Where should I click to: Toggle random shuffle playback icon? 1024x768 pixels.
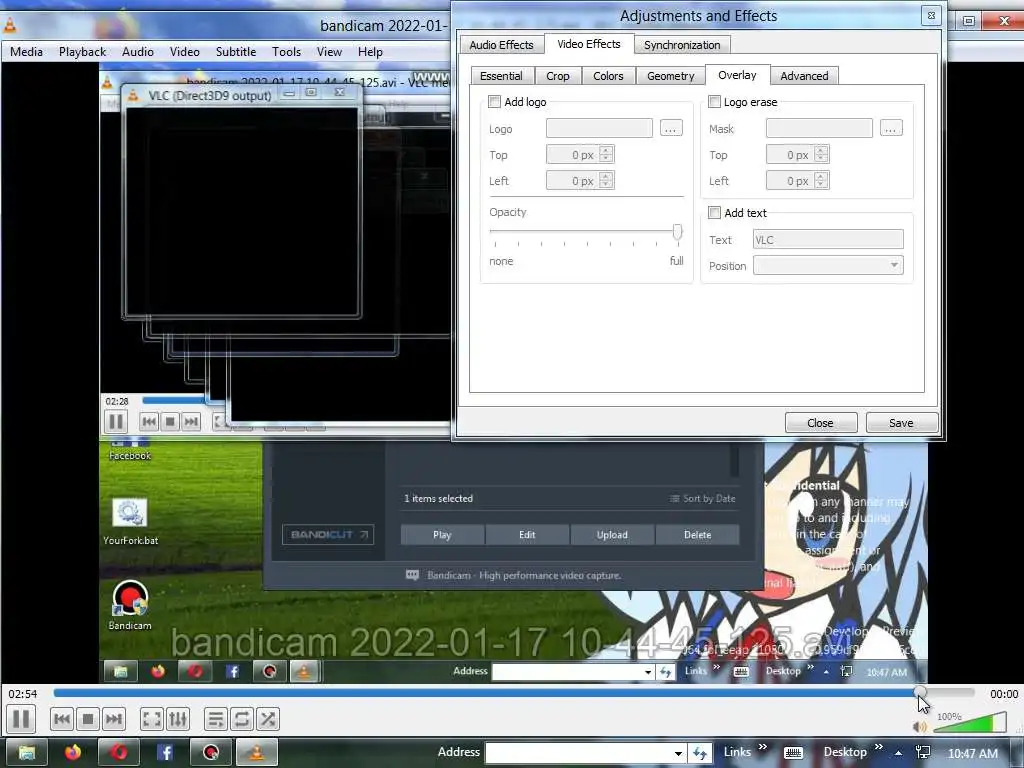[x=268, y=720]
